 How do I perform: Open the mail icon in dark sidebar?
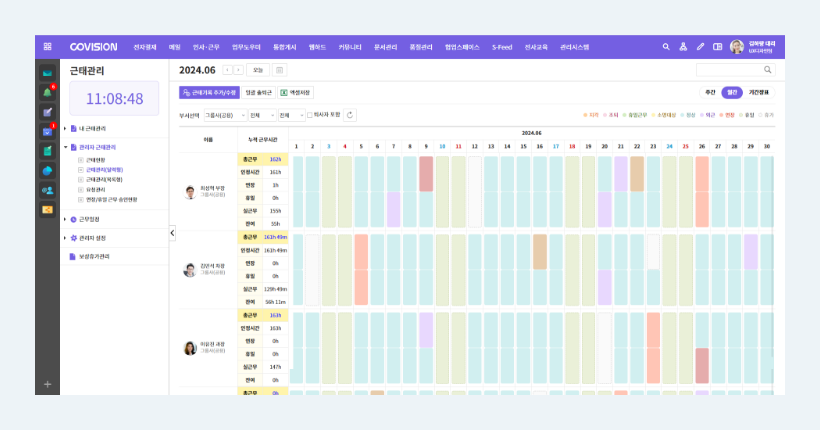point(48,73)
